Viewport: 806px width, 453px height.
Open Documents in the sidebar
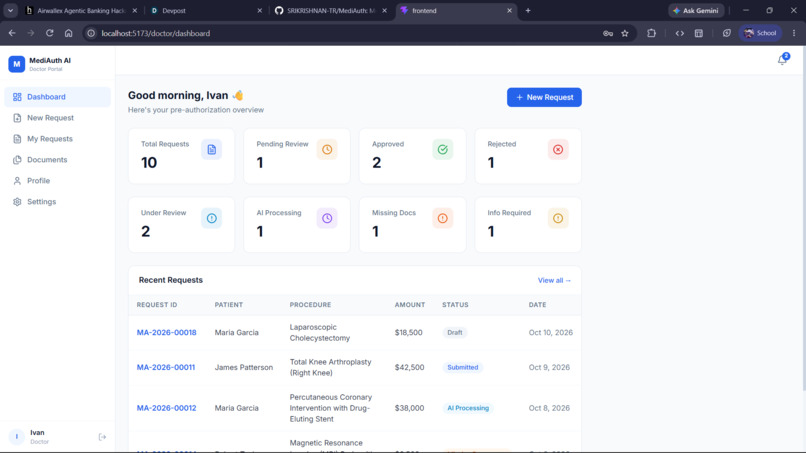(x=58, y=160)
